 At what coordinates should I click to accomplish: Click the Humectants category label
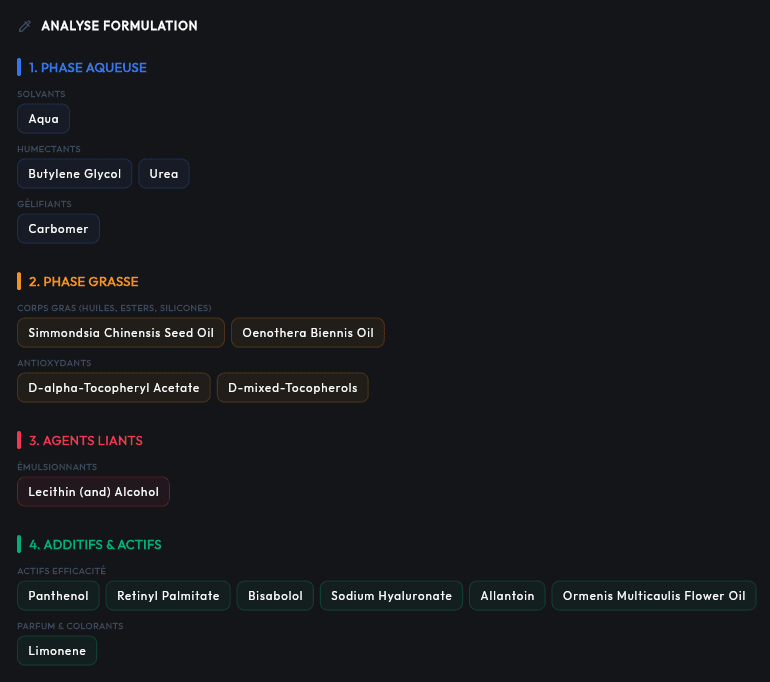click(49, 149)
